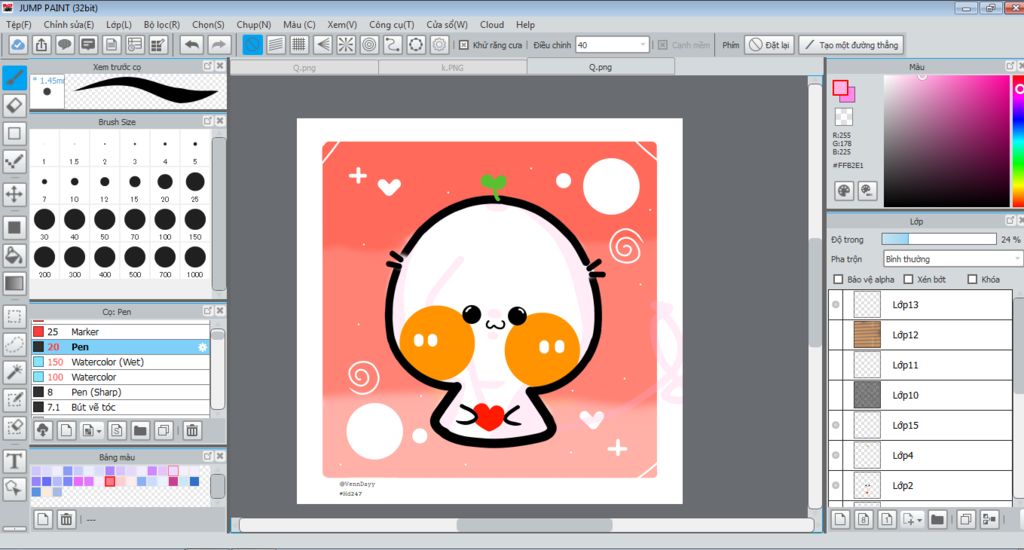Image resolution: width=1024 pixels, height=550 pixels.
Task: Select layer Lớp10 thumbnail
Action: pyautogui.click(x=867, y=395)
